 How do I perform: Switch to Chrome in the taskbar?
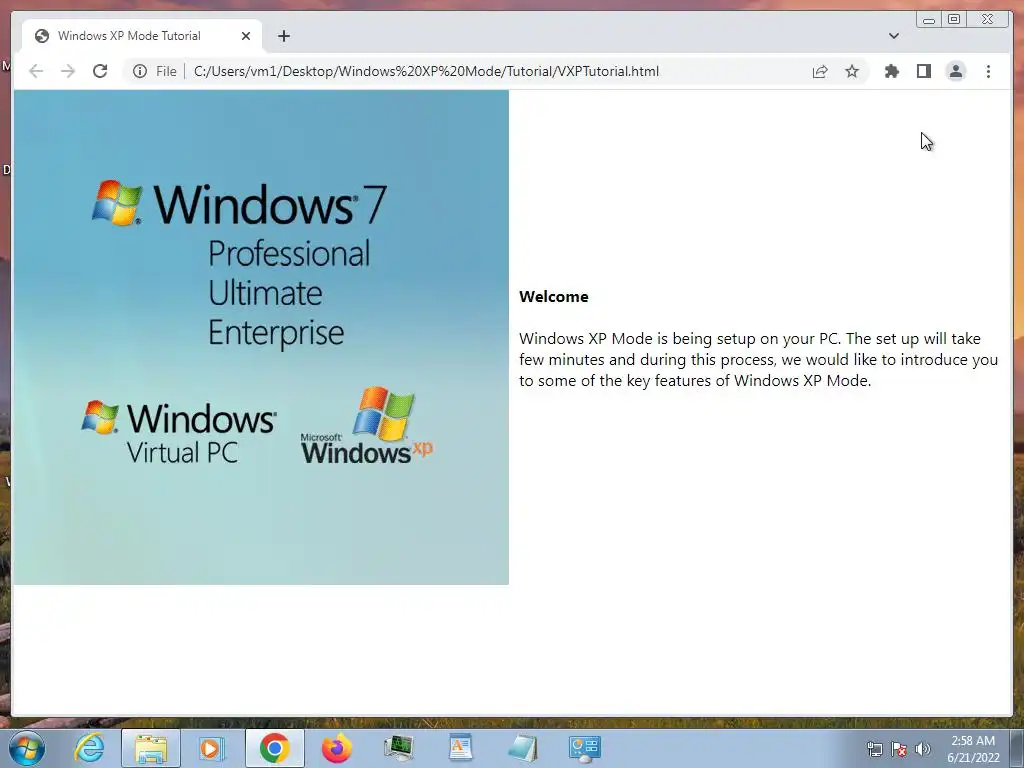(275, 748)
